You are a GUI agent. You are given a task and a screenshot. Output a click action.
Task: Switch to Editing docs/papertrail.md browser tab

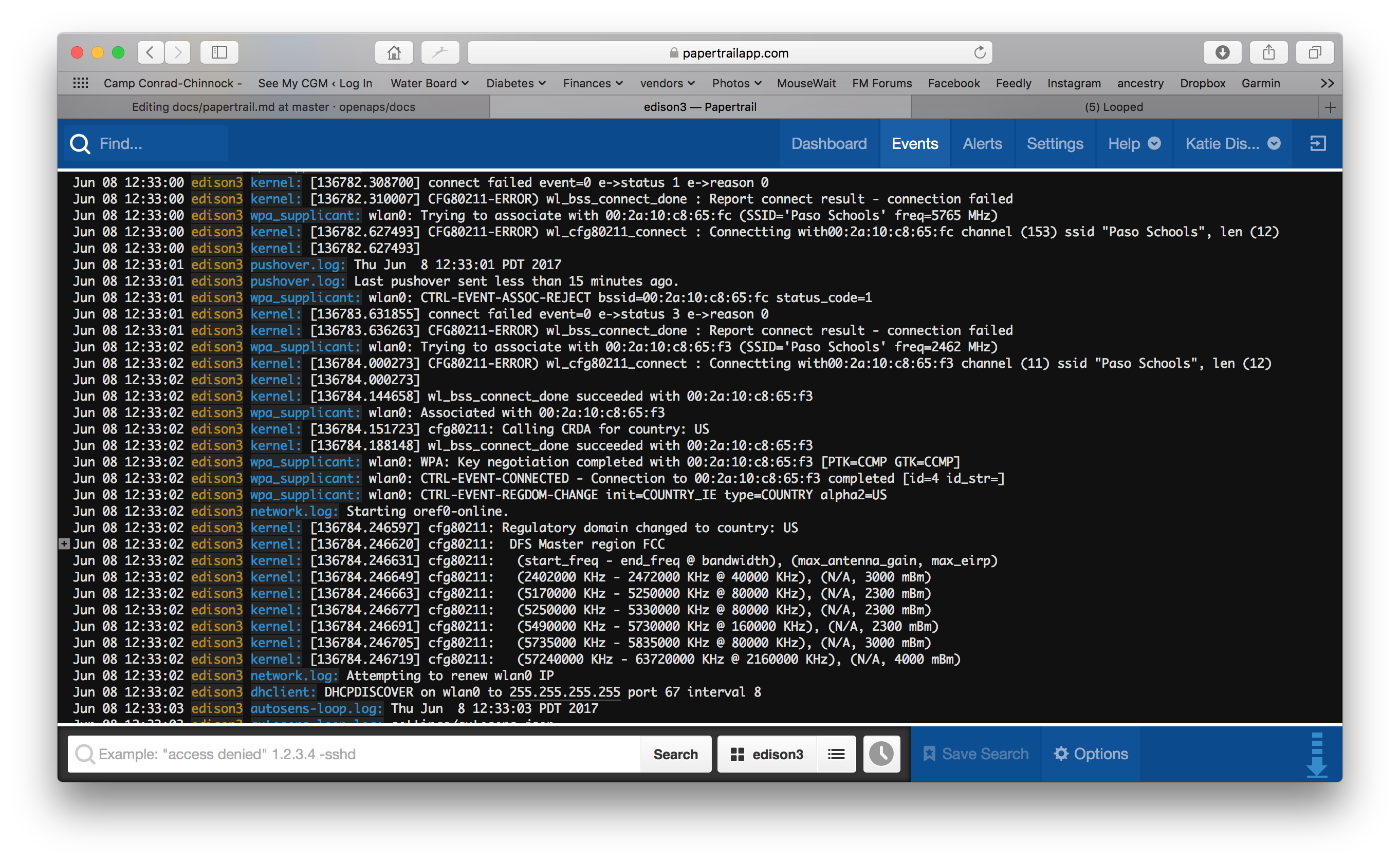[x=274, y=107]
